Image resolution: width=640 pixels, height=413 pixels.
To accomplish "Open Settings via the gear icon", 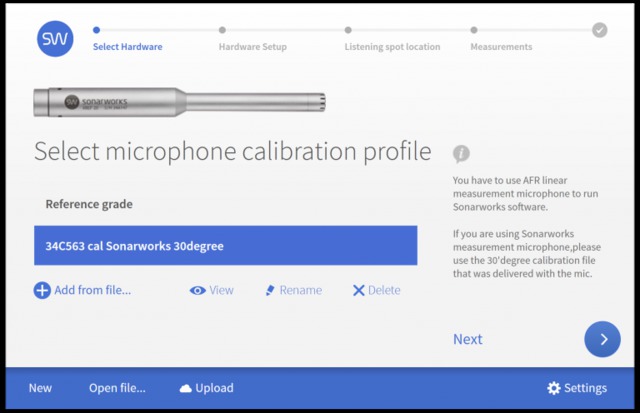I will tap(553, 388).
